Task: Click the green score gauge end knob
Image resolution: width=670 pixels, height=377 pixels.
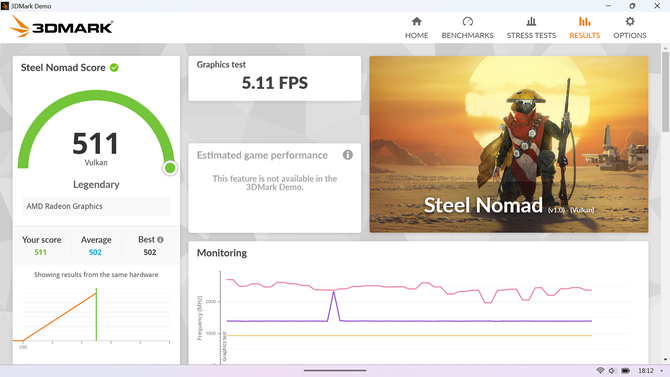Action: [170, 168]
